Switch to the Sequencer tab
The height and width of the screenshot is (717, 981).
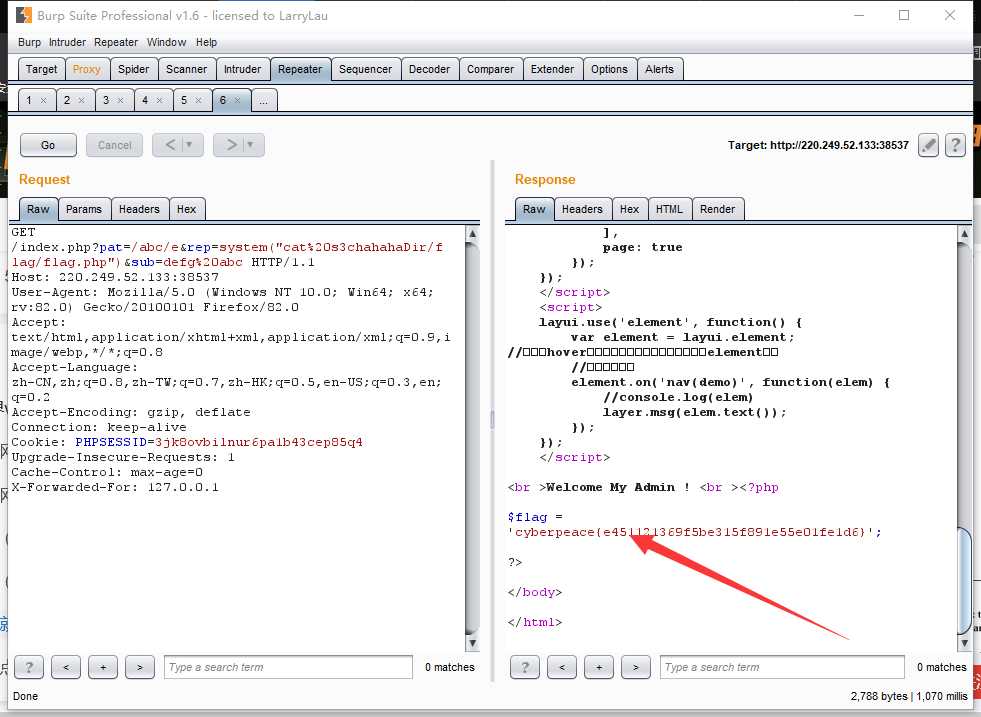point(365,69)
